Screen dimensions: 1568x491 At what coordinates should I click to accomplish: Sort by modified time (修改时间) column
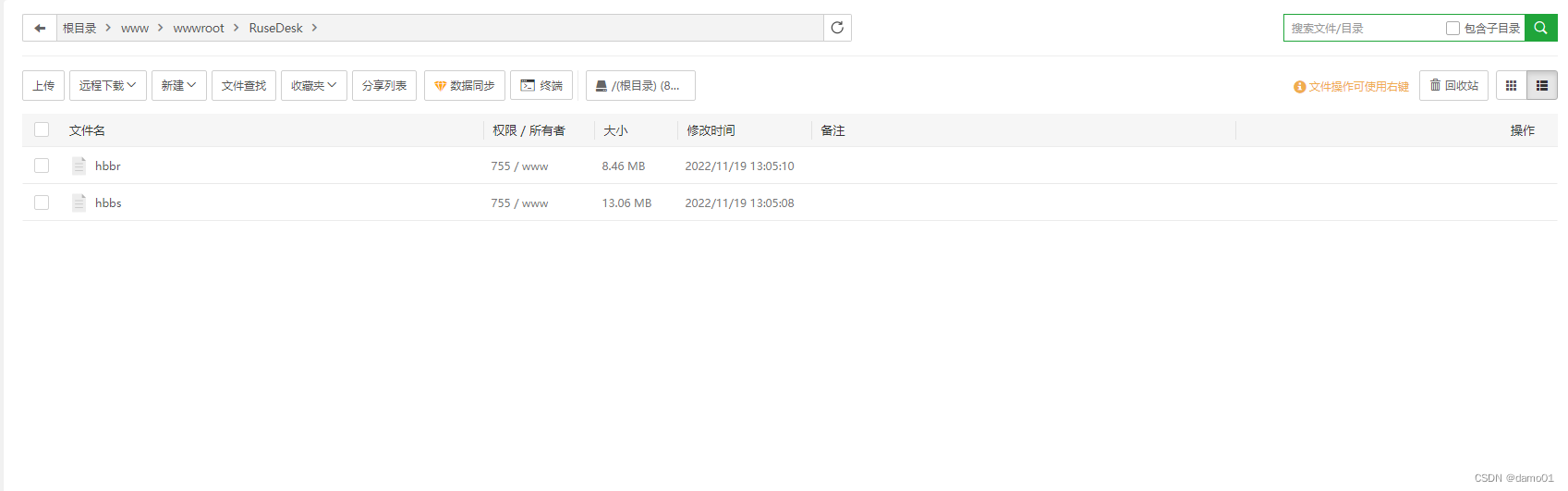point(711,130)
